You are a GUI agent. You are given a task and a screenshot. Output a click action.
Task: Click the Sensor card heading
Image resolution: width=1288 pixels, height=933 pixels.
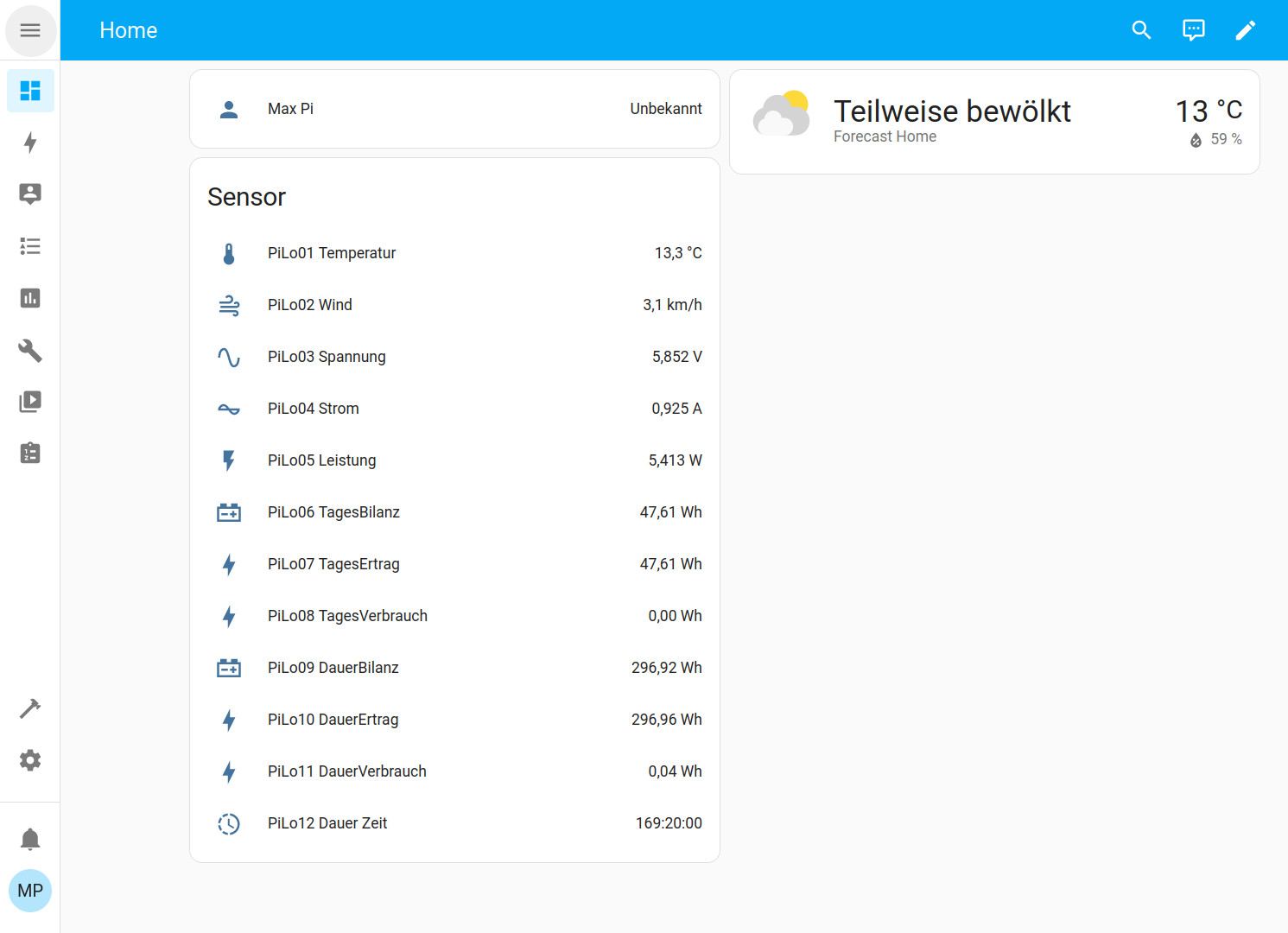click(246, 197)
